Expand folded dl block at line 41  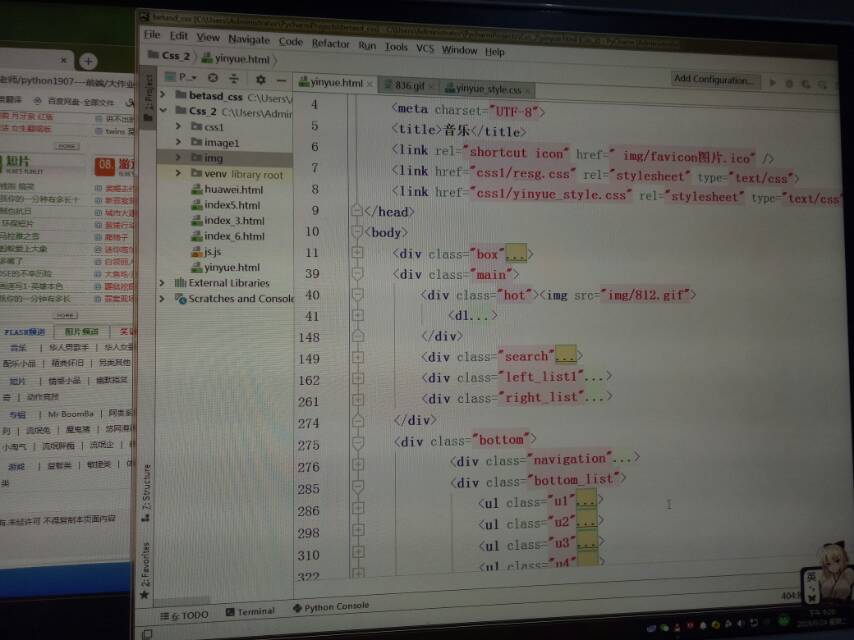357,315
